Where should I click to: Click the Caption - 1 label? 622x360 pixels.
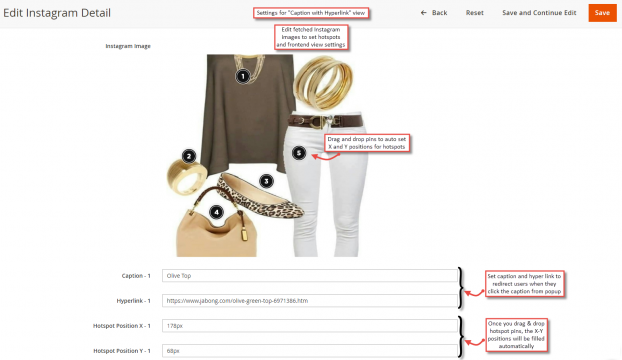[136, 276]
